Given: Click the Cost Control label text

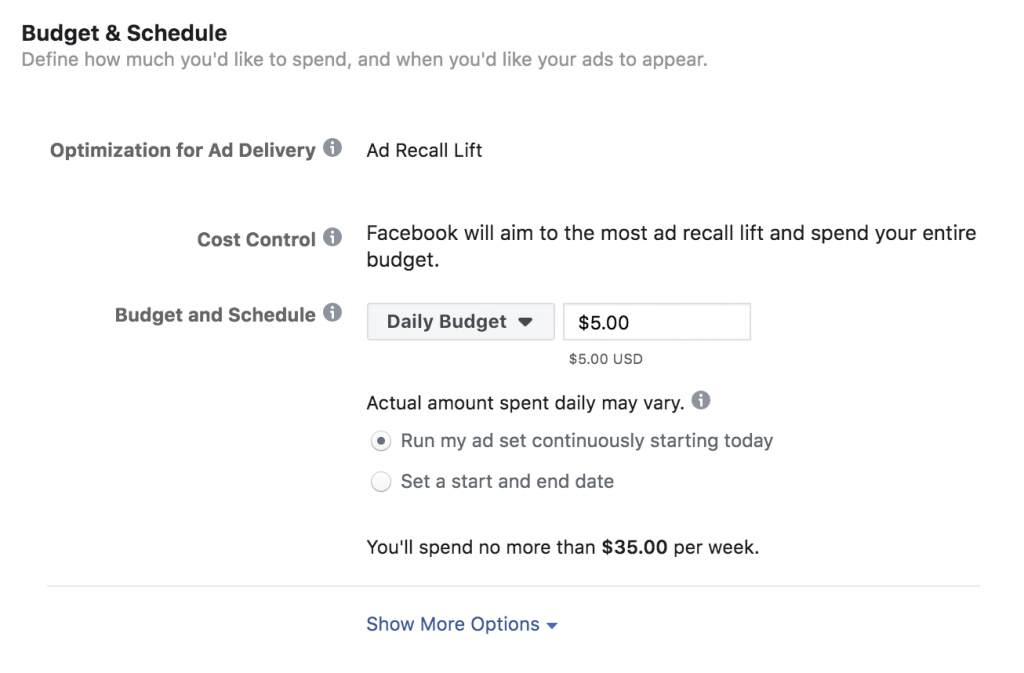Looking at the screenshot, I should (x=256, y=240).
